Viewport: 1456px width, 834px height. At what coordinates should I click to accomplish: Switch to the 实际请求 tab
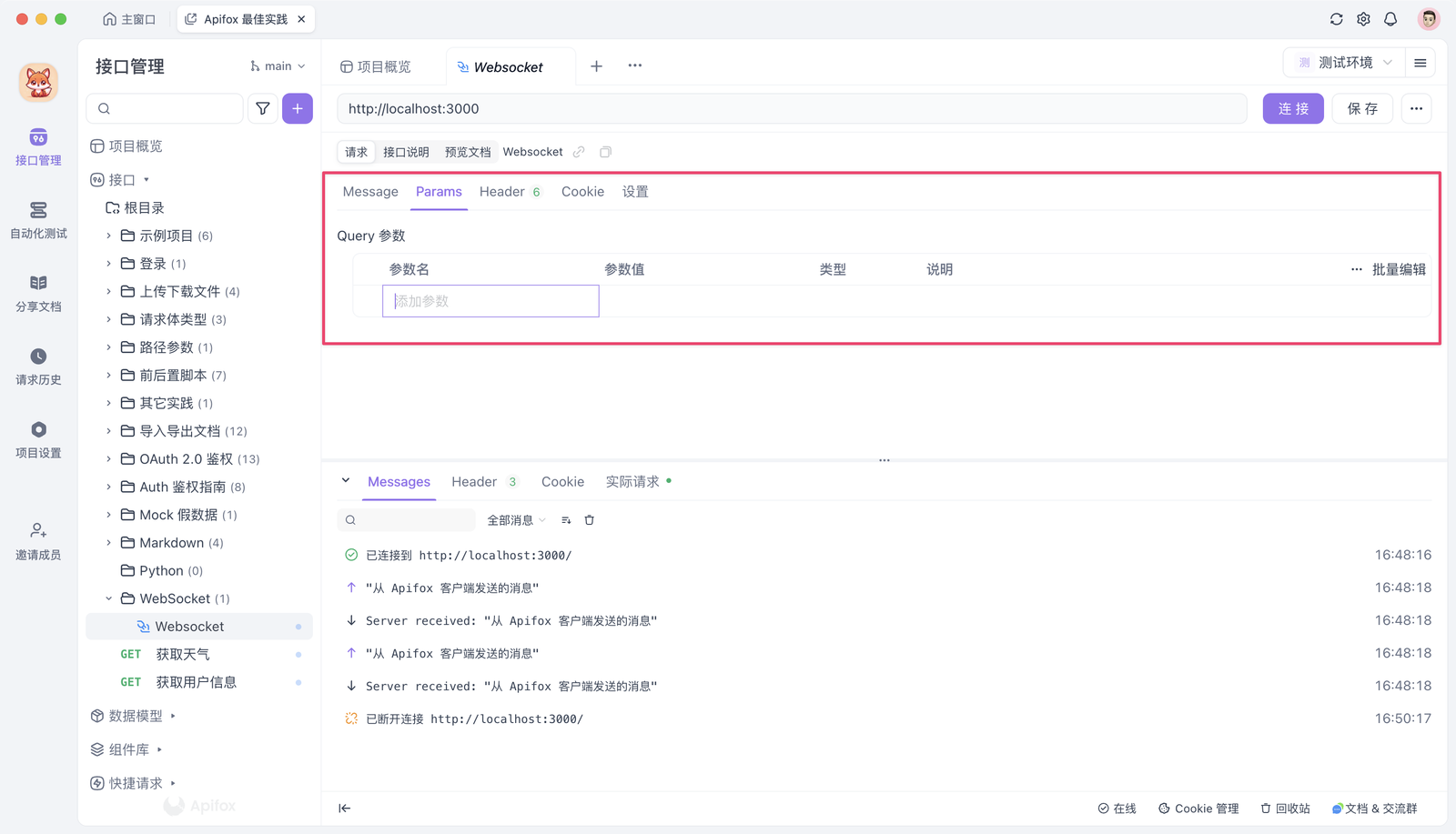point(632,481)
